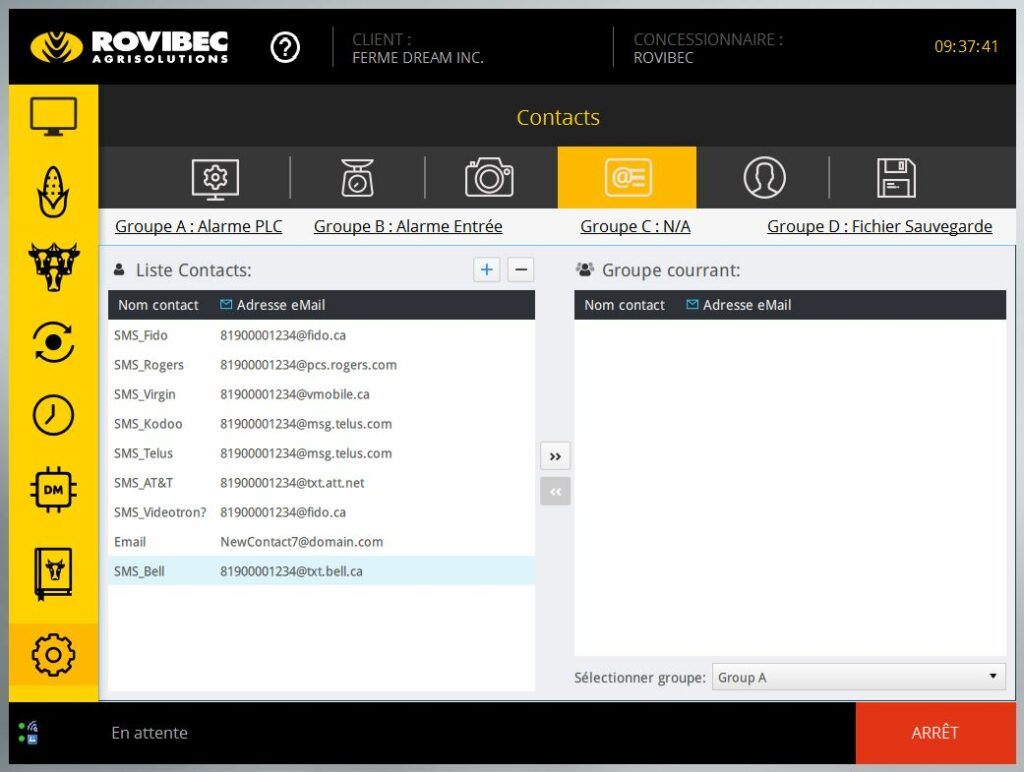1024x772 pixels.
Task: Sort Groupe courrant by Adresse eMail header
Action: (739, 305)
